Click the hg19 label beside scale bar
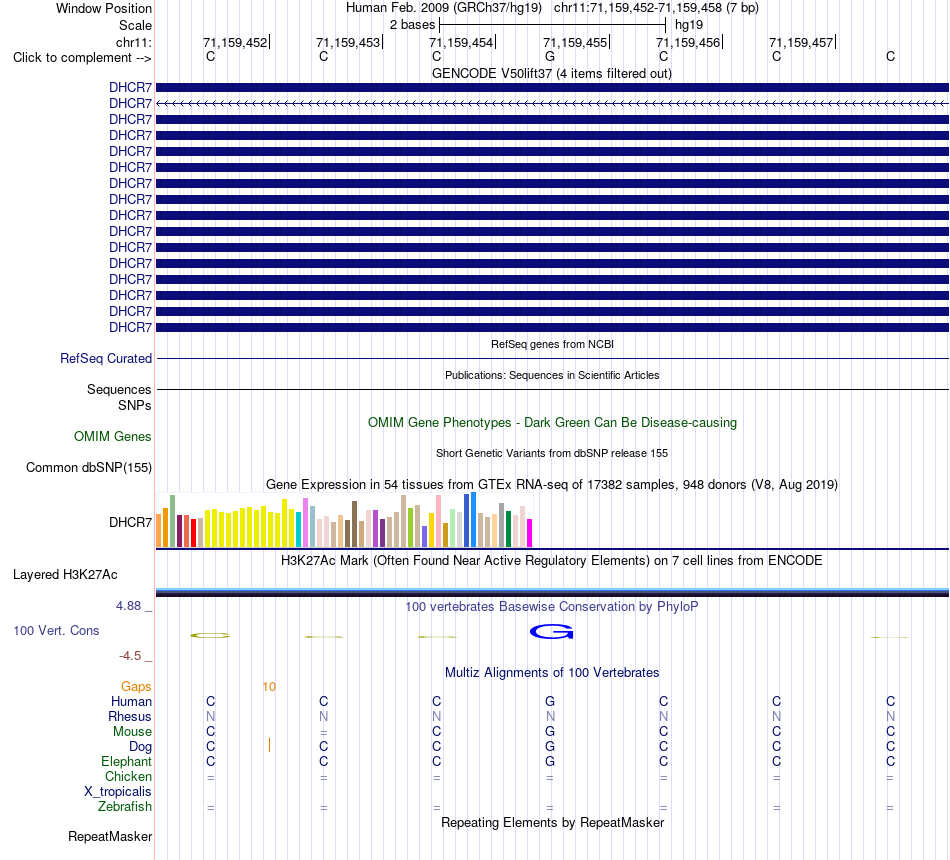This screenshot has width=950, height=860. coord(689,25)
